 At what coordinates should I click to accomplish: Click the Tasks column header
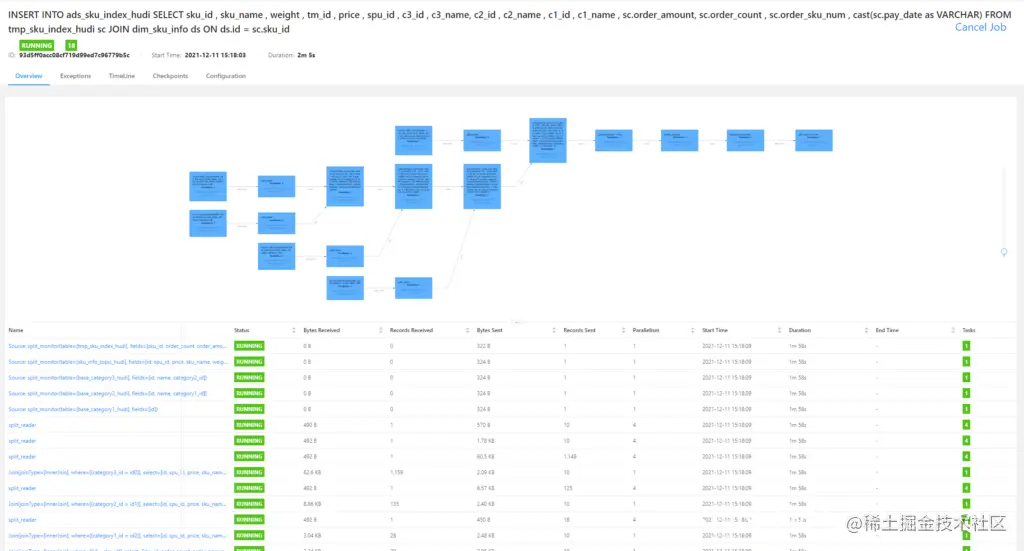coord(968,330)
